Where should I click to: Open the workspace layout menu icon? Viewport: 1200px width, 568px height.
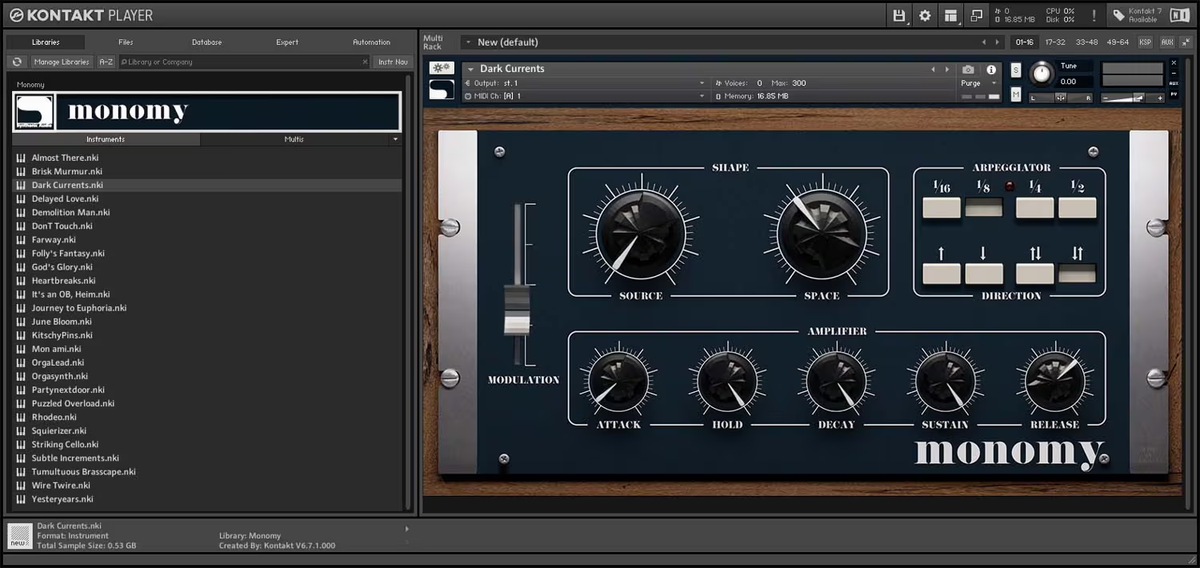pyautogui.click(x=951, y=15)
